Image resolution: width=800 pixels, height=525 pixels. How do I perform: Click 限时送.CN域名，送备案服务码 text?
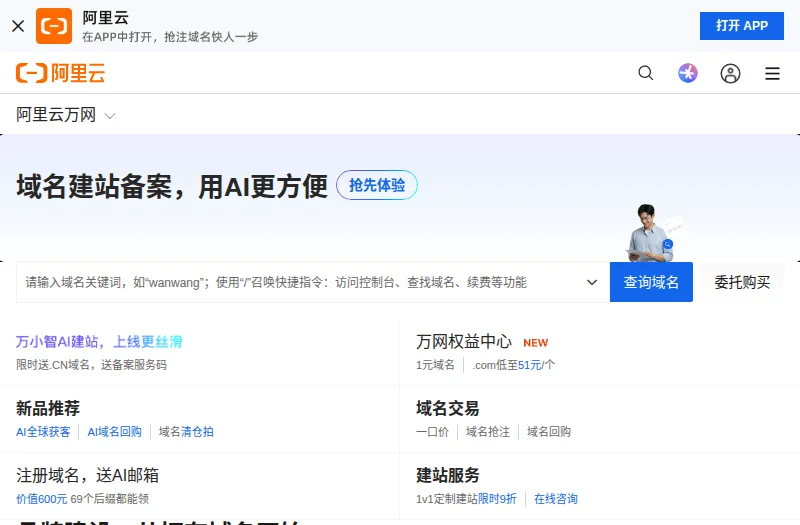91,365
